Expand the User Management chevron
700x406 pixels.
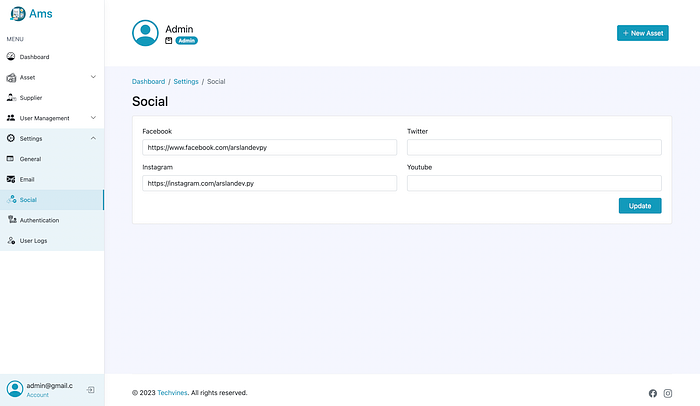point(93,118)
